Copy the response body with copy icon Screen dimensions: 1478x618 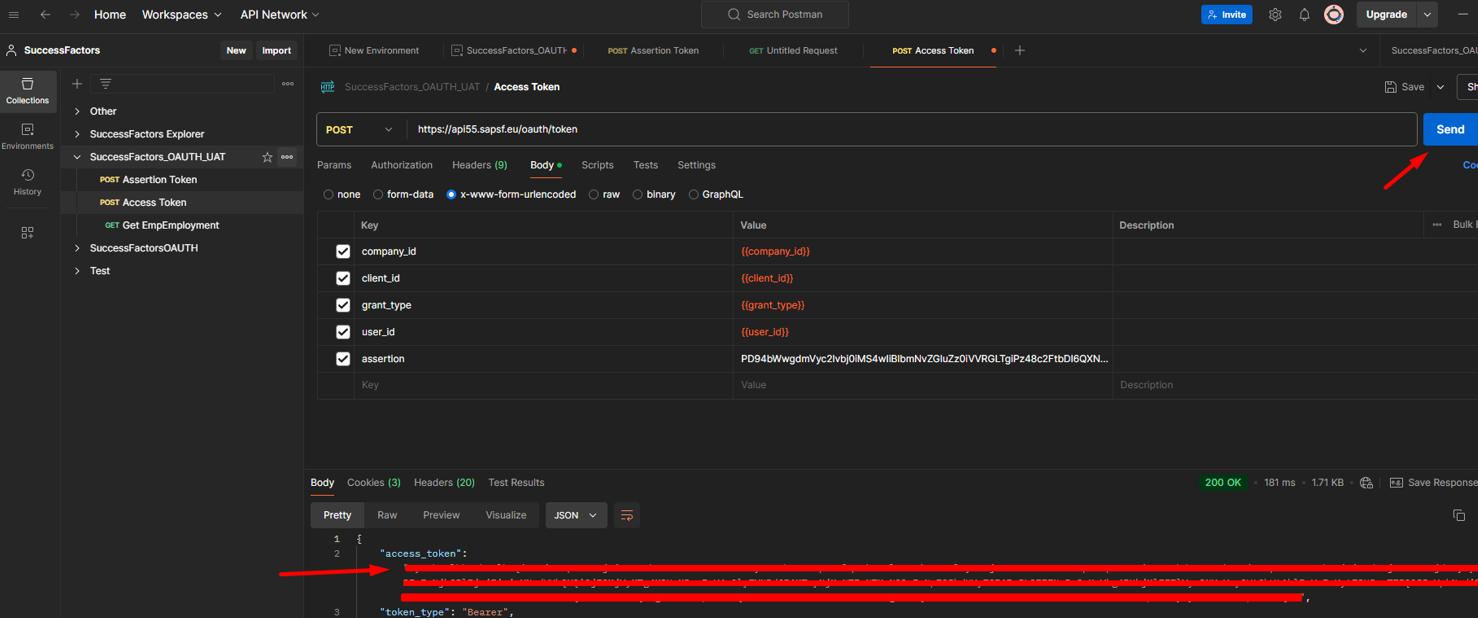click(1459, 516)
